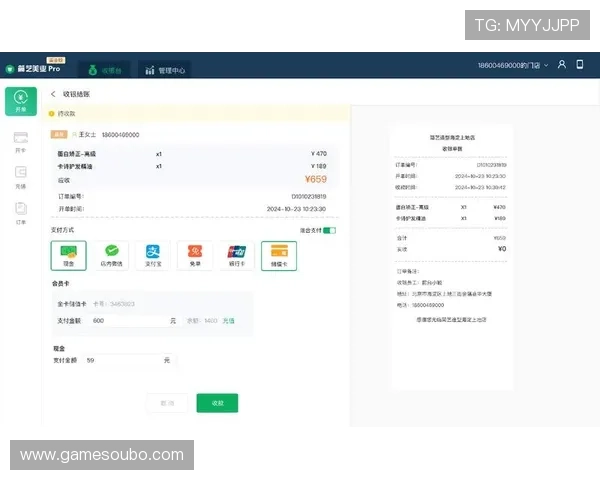Choose 储值卡 stored-value card payment
This screenshot has width=600, height=480.
coord(279,256)
